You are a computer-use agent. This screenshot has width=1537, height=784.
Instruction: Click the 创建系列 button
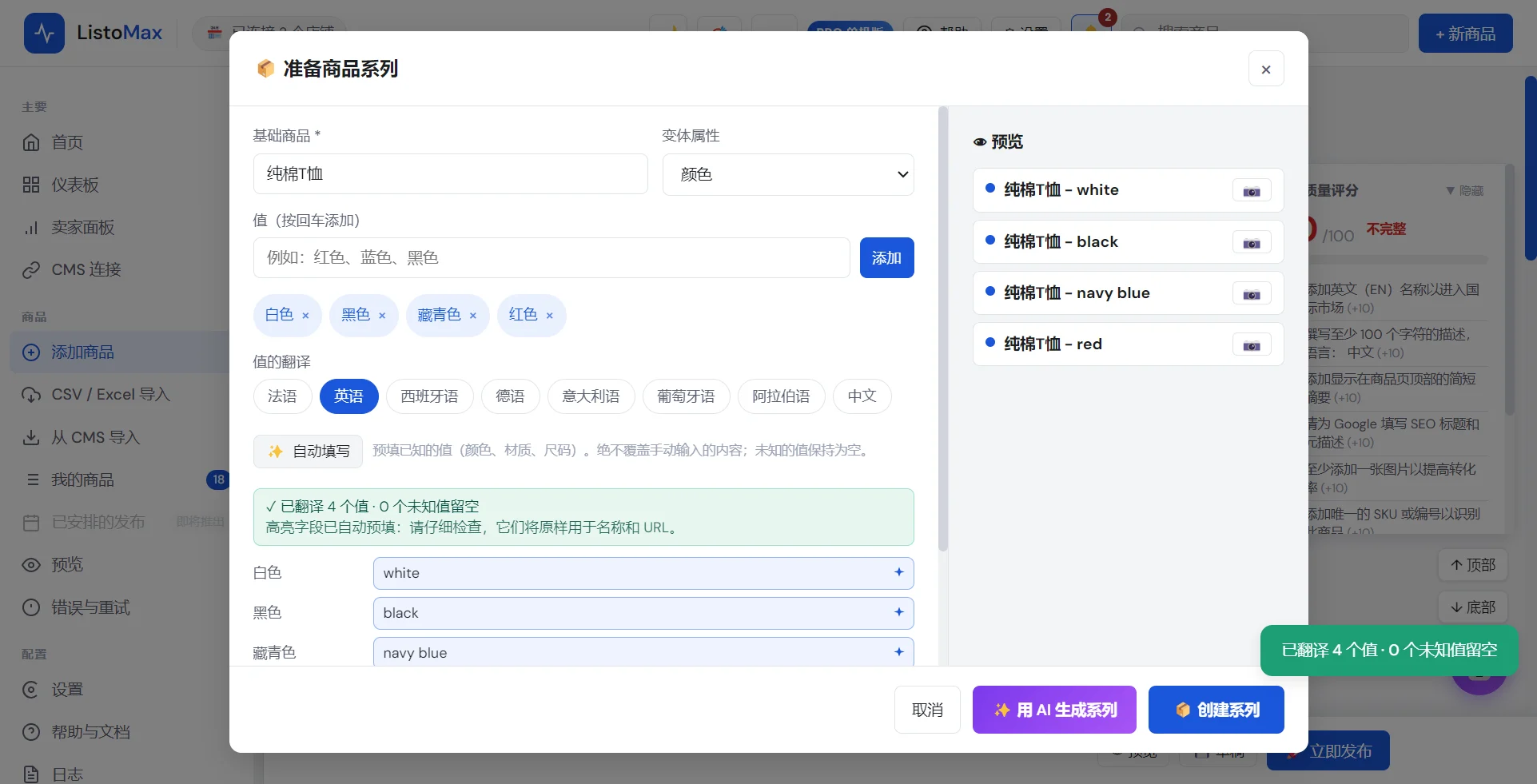click(1216, 710)
